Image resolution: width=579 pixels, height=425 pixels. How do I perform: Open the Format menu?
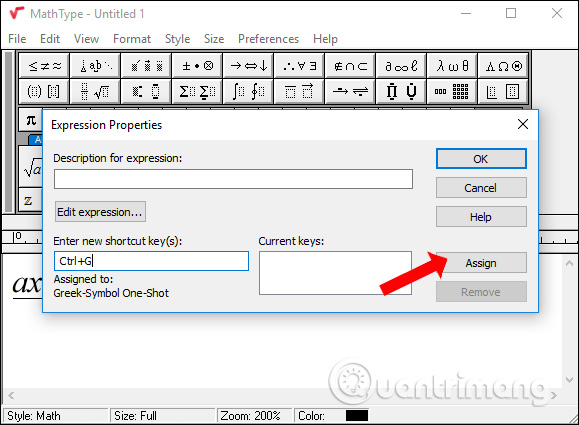(x=132, y=39)
